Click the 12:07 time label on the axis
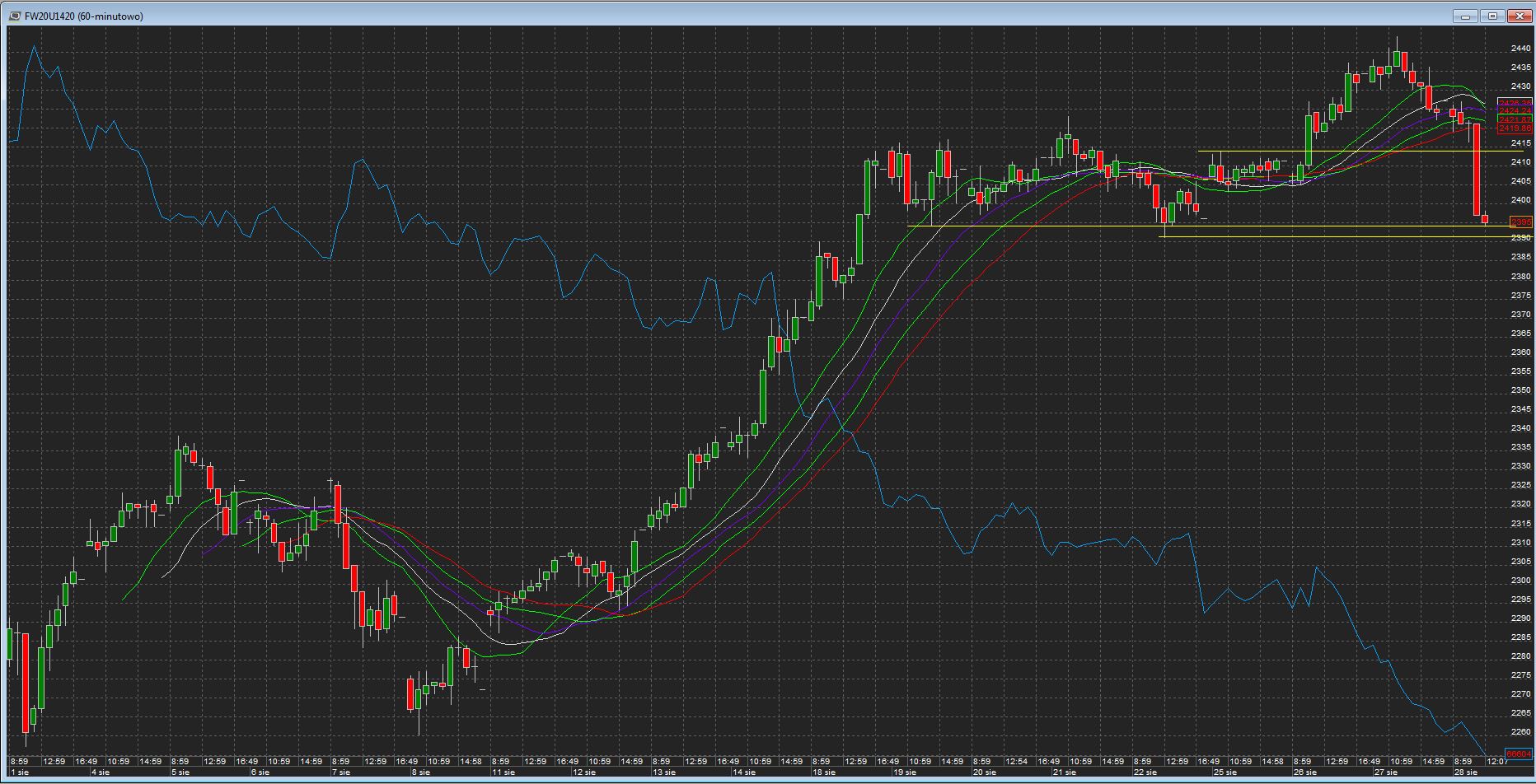The height and width of the screenshot is (784, 1536). click(x=1497, y=762)
